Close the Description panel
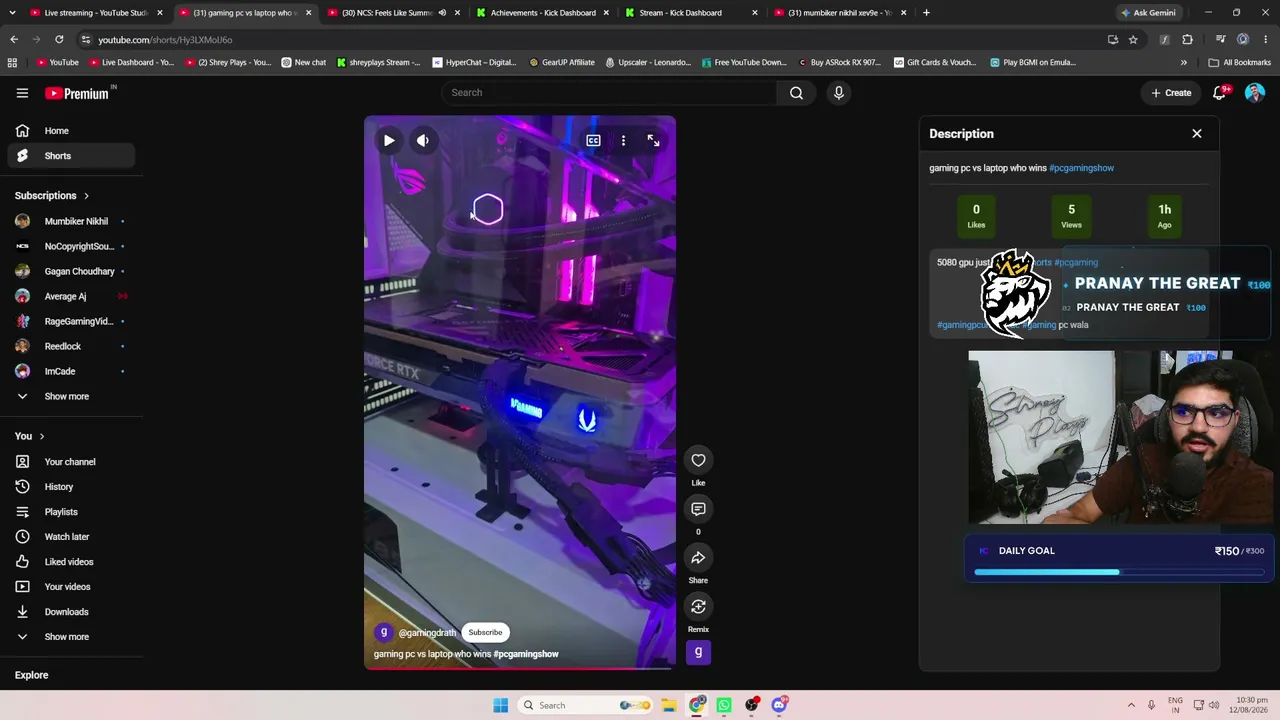Viewport: 1280px width, 720px height. (x=1196, y=133)
